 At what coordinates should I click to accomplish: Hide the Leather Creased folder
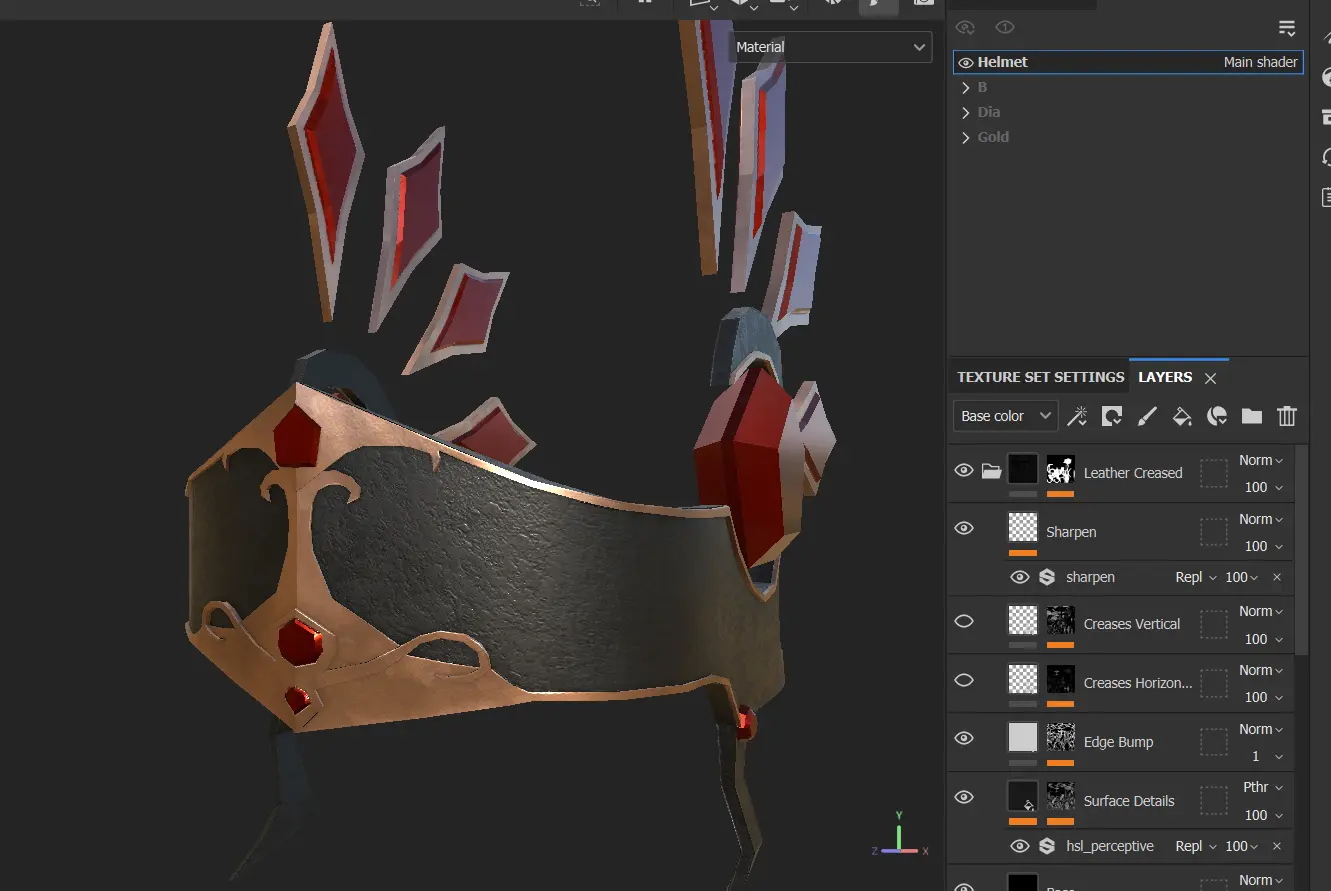click(964, 470)
